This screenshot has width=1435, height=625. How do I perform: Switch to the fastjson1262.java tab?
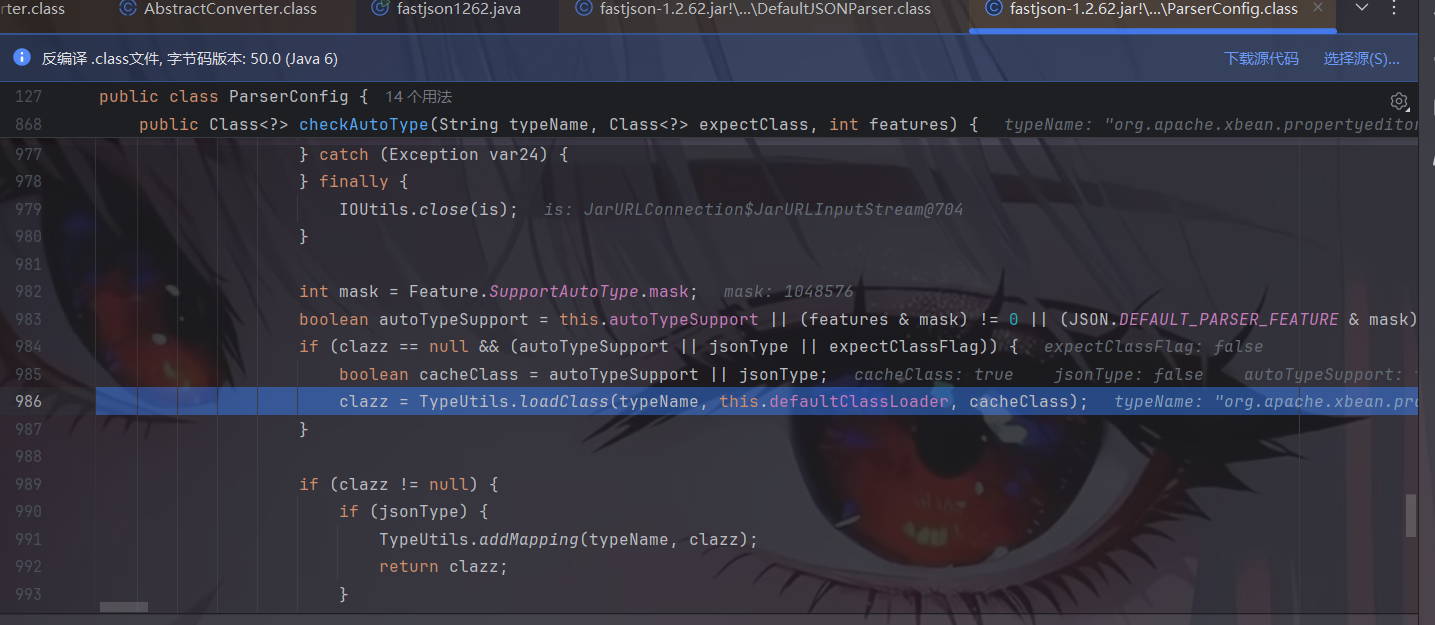(458, 9)
